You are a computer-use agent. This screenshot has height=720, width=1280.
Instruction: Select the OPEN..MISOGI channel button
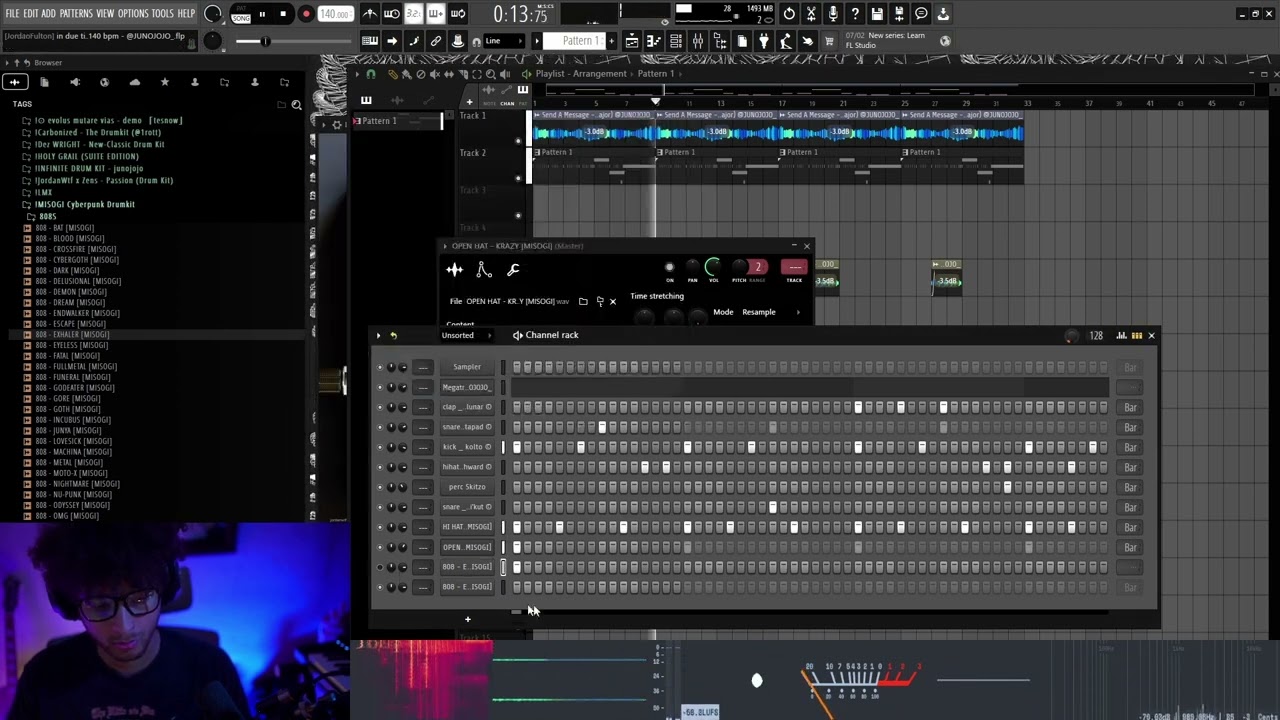(467, 547)
